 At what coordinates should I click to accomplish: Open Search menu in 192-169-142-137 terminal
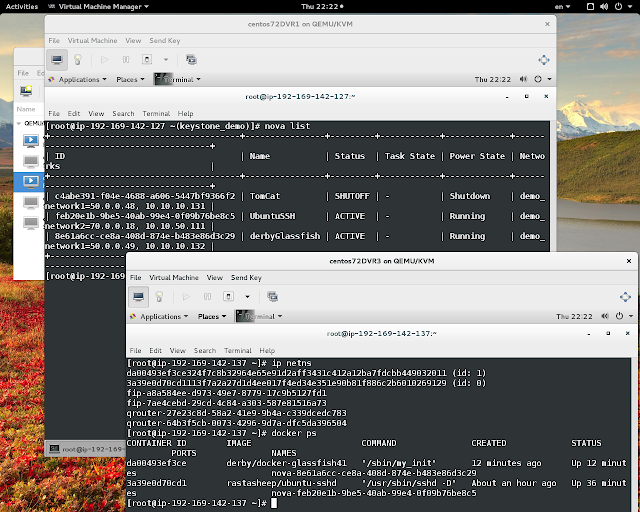click(x=205, y=350)
